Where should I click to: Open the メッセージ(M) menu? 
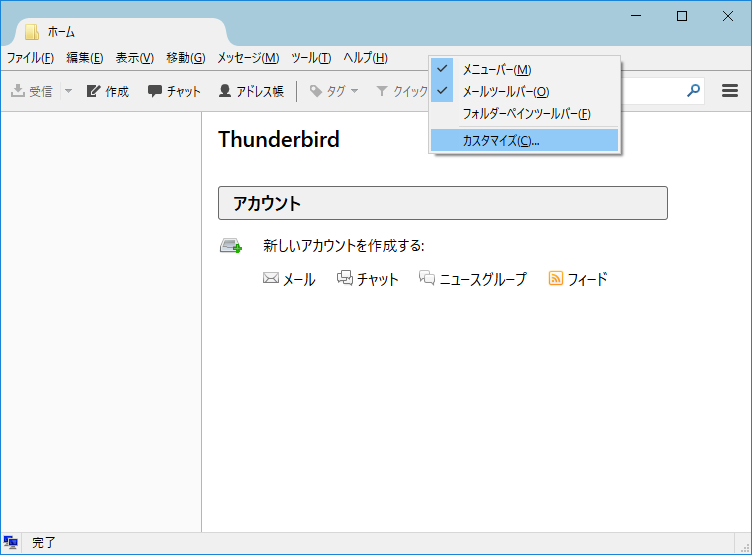(x=248, y=58)
